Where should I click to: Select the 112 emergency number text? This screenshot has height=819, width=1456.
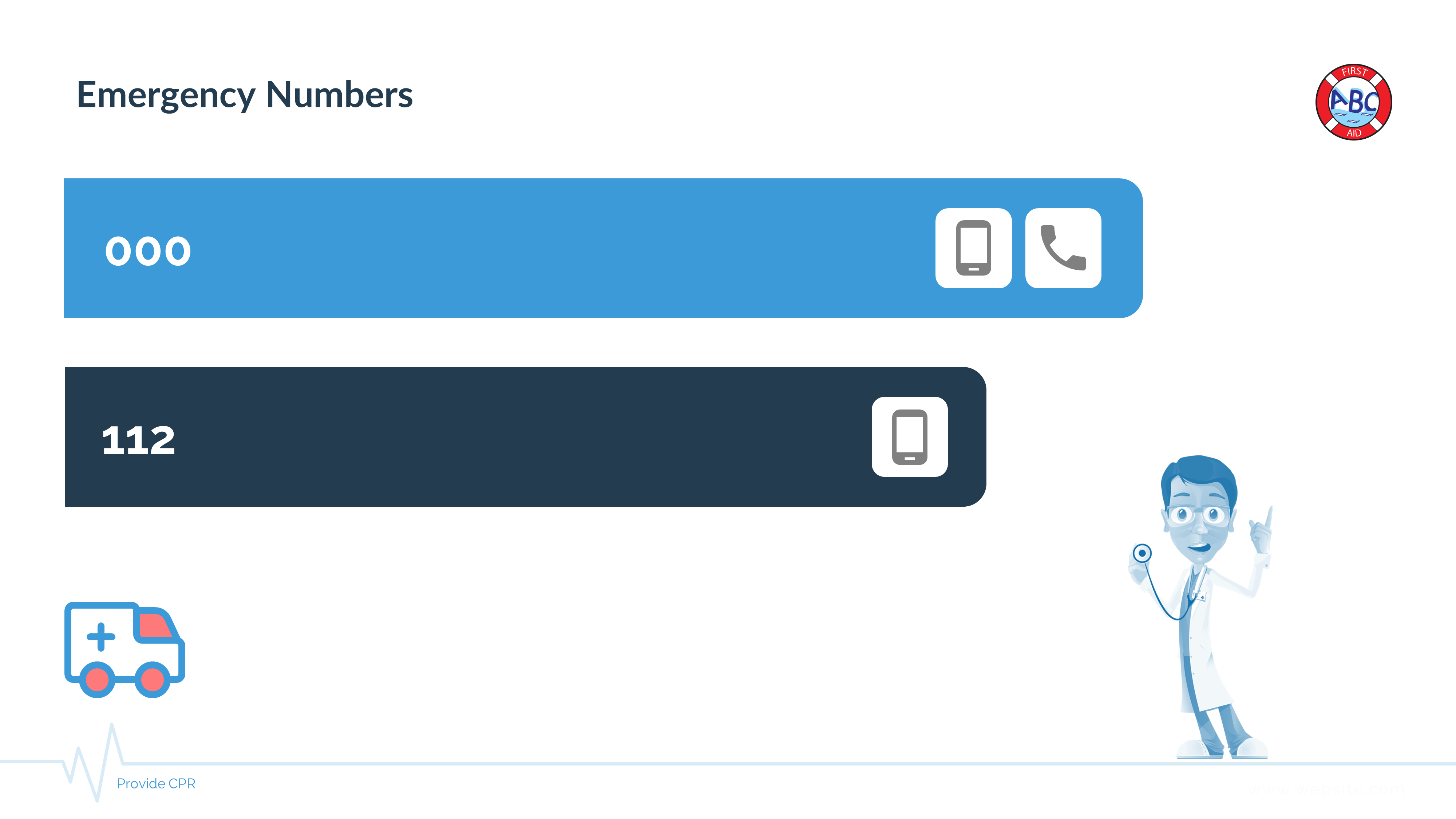click(x=138, y=440)
